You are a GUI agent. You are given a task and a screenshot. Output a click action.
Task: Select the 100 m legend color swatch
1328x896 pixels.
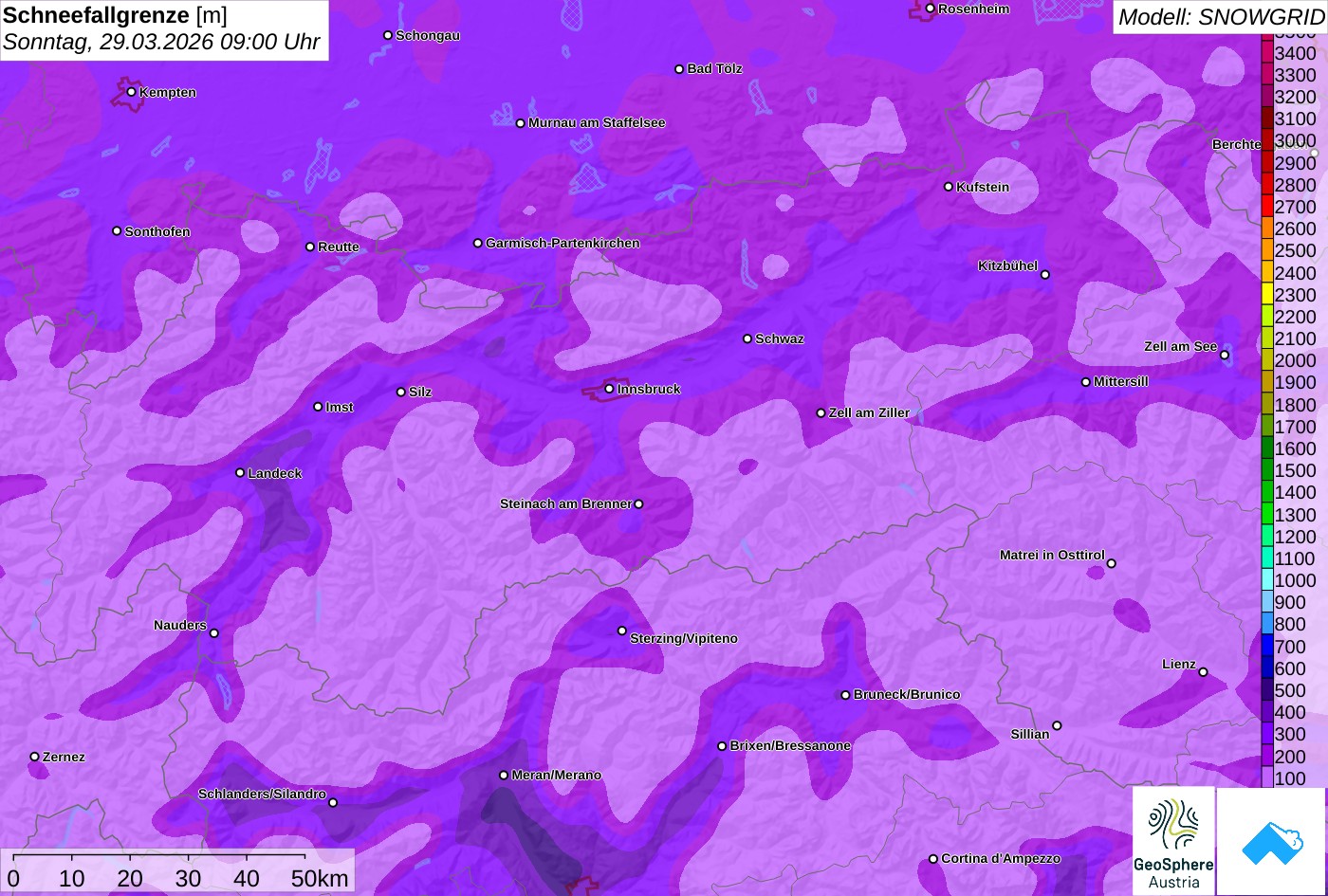pyautogui.click(x=1267, y=777)
